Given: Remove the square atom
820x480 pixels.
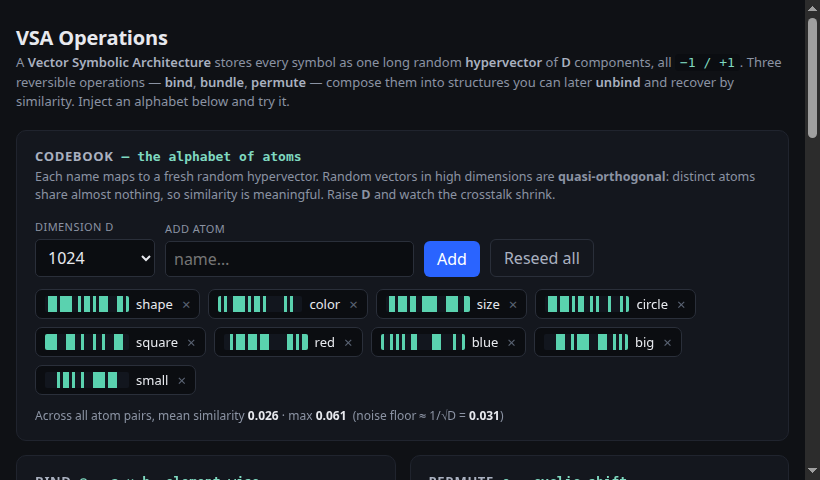Looking at the screenshot, I should coord(191,343).
